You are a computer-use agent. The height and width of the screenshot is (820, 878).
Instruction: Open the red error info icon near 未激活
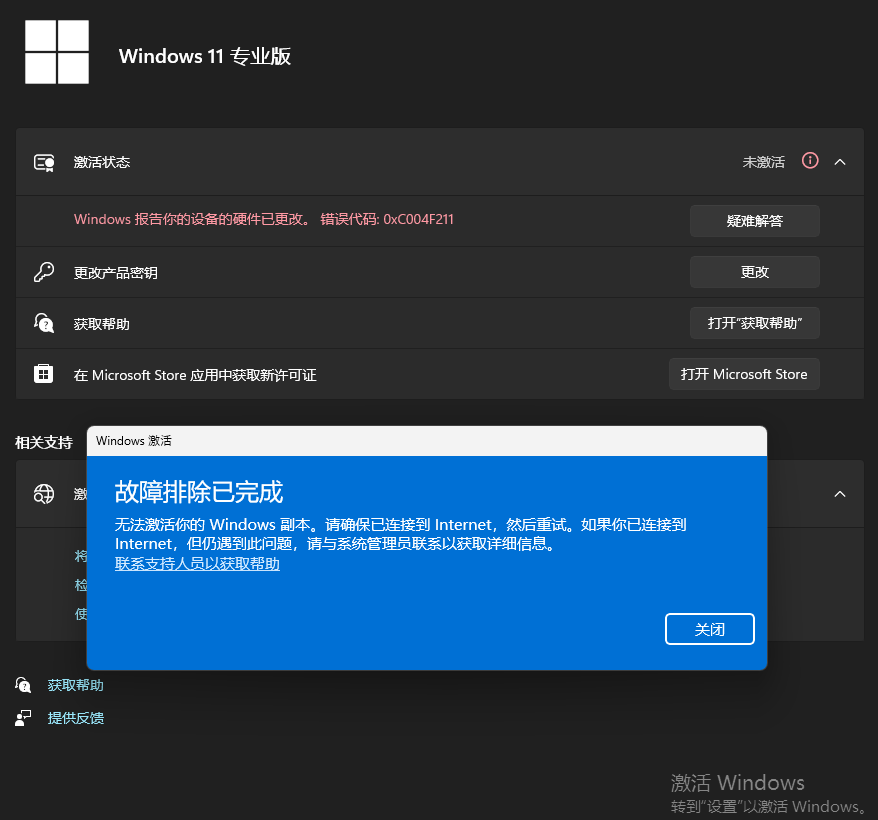tap(810, 161)
